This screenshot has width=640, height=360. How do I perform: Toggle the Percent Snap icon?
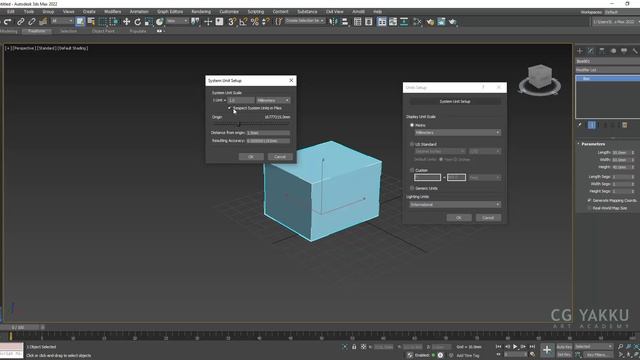[255, 22]
